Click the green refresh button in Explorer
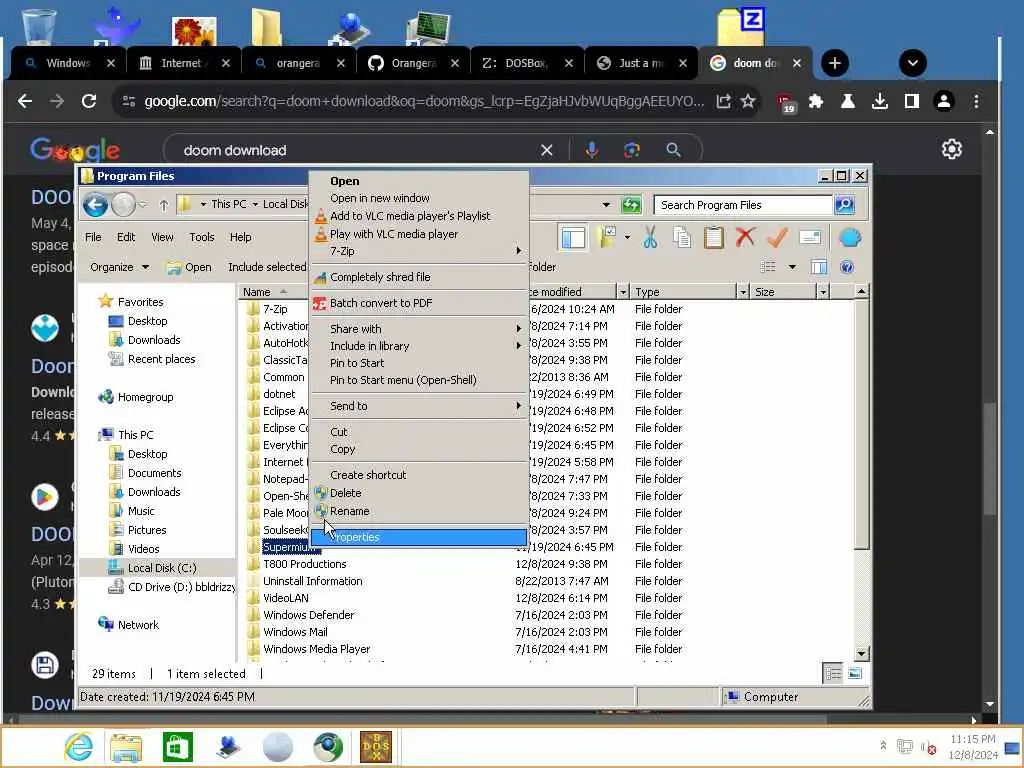 [x=631, y=205]
